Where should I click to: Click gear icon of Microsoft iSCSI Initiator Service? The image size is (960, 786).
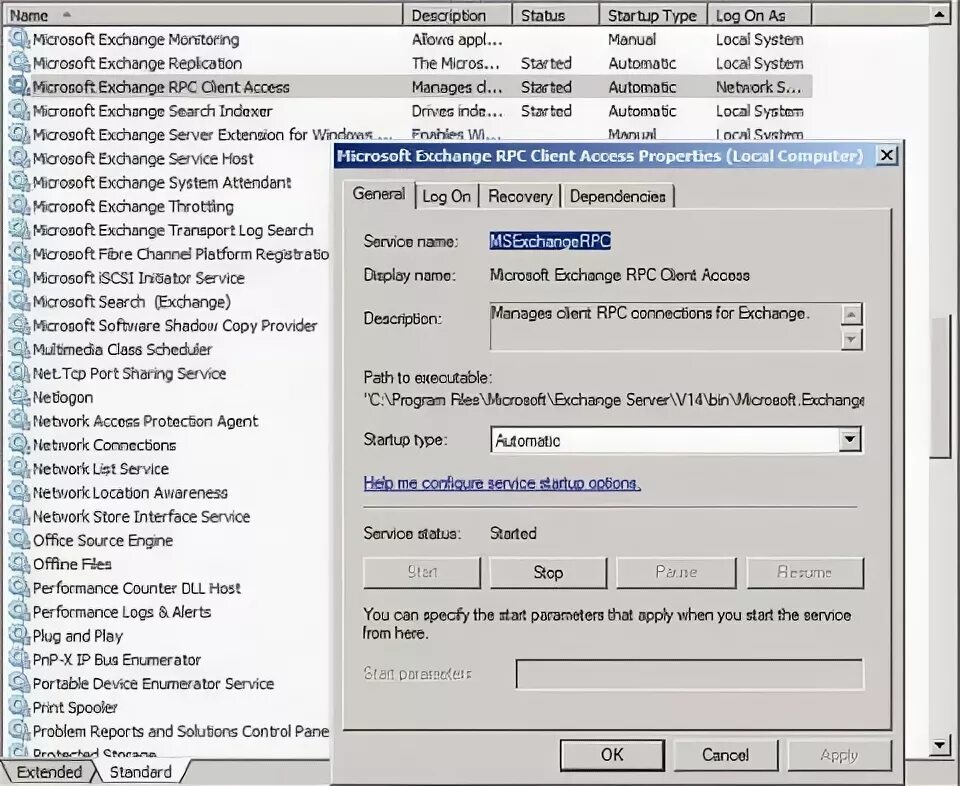(x=19, y=279)
